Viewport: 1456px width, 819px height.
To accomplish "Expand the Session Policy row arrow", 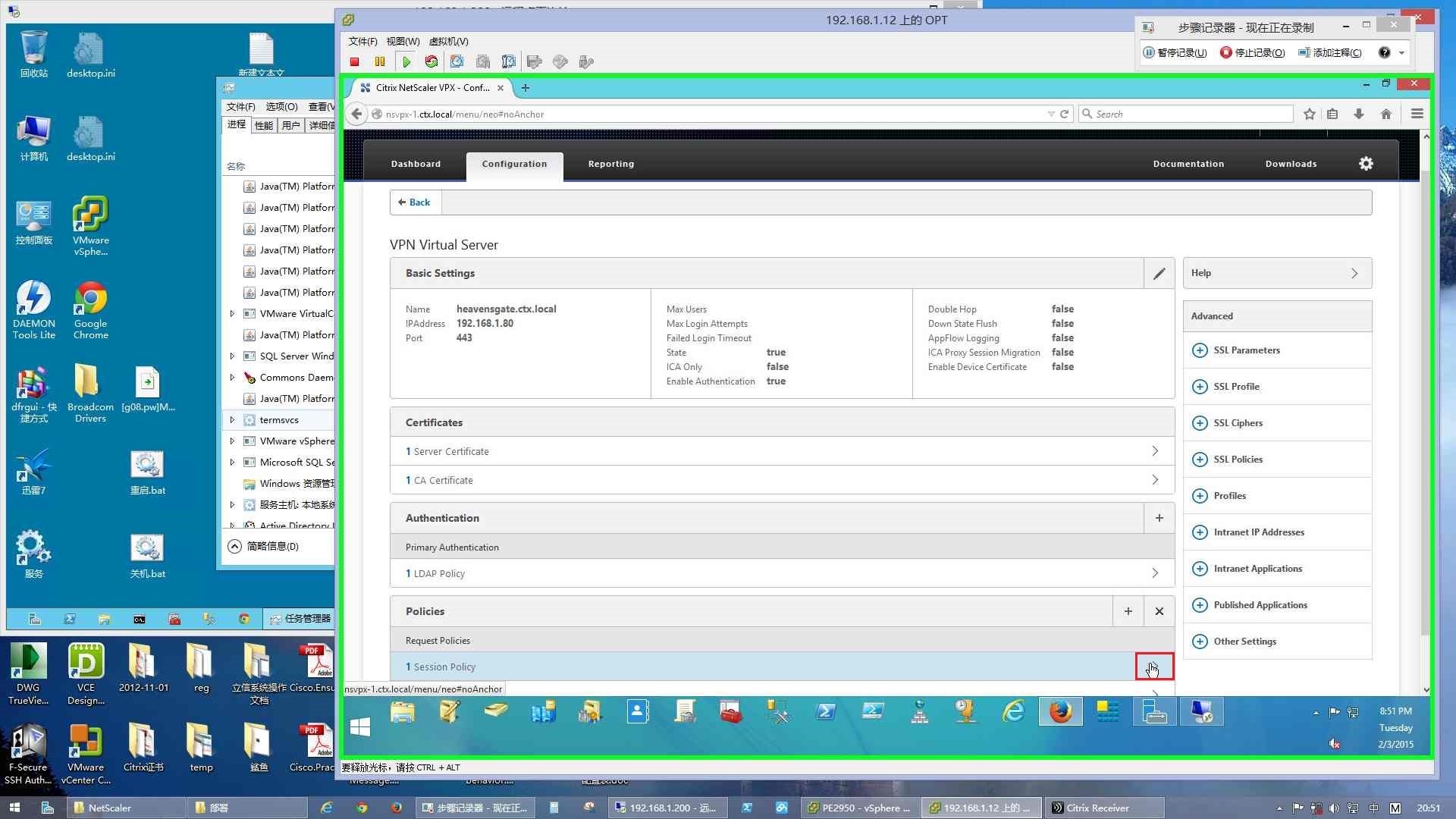I will click(1154, 667).
